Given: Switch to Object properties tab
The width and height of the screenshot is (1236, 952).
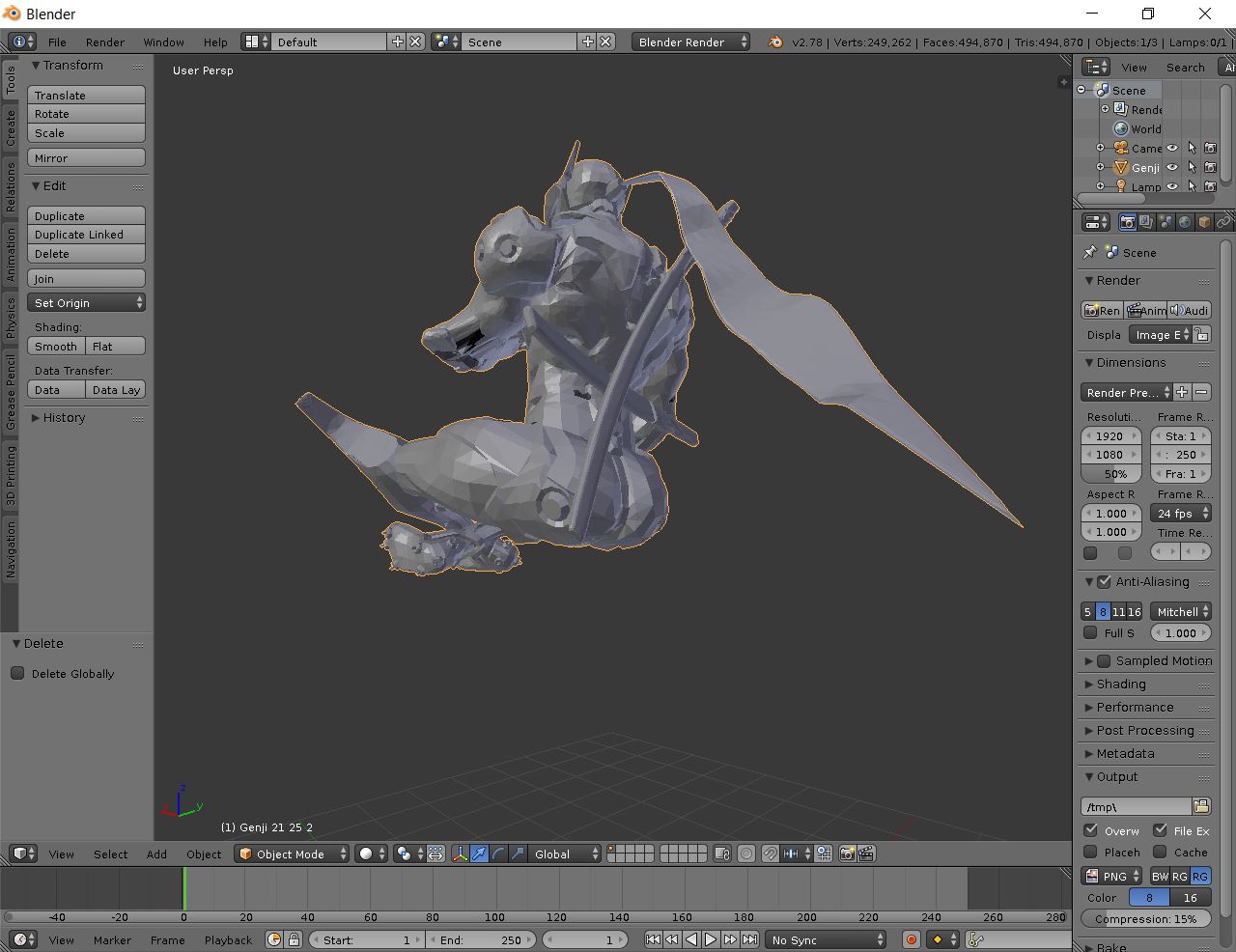Looking at the screenshot, I should pyautogui.click(x=1204, y=222).
